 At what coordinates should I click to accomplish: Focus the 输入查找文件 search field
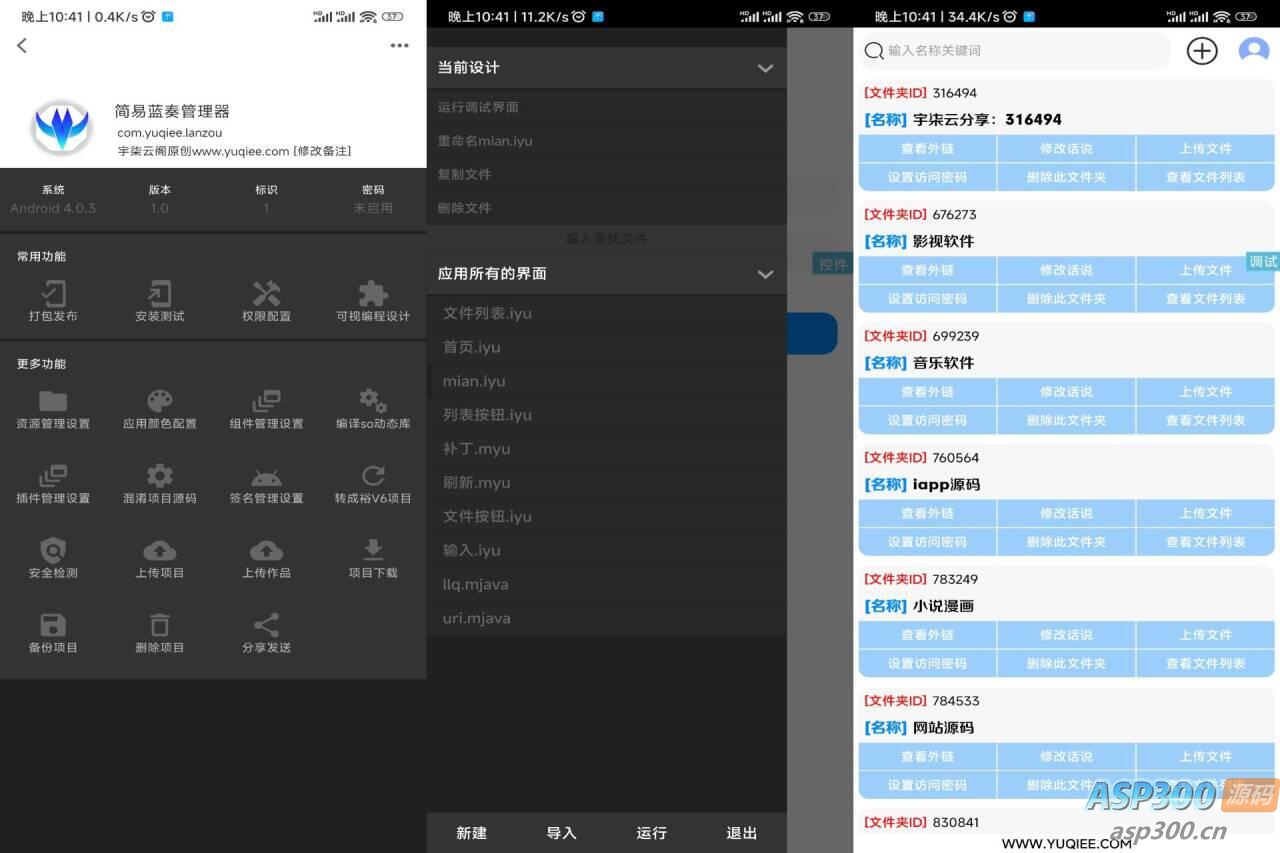point(607,239)
